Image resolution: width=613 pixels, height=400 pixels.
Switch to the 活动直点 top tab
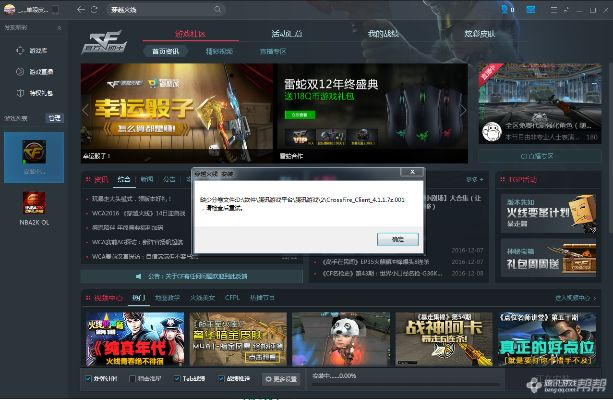point(287,34)
